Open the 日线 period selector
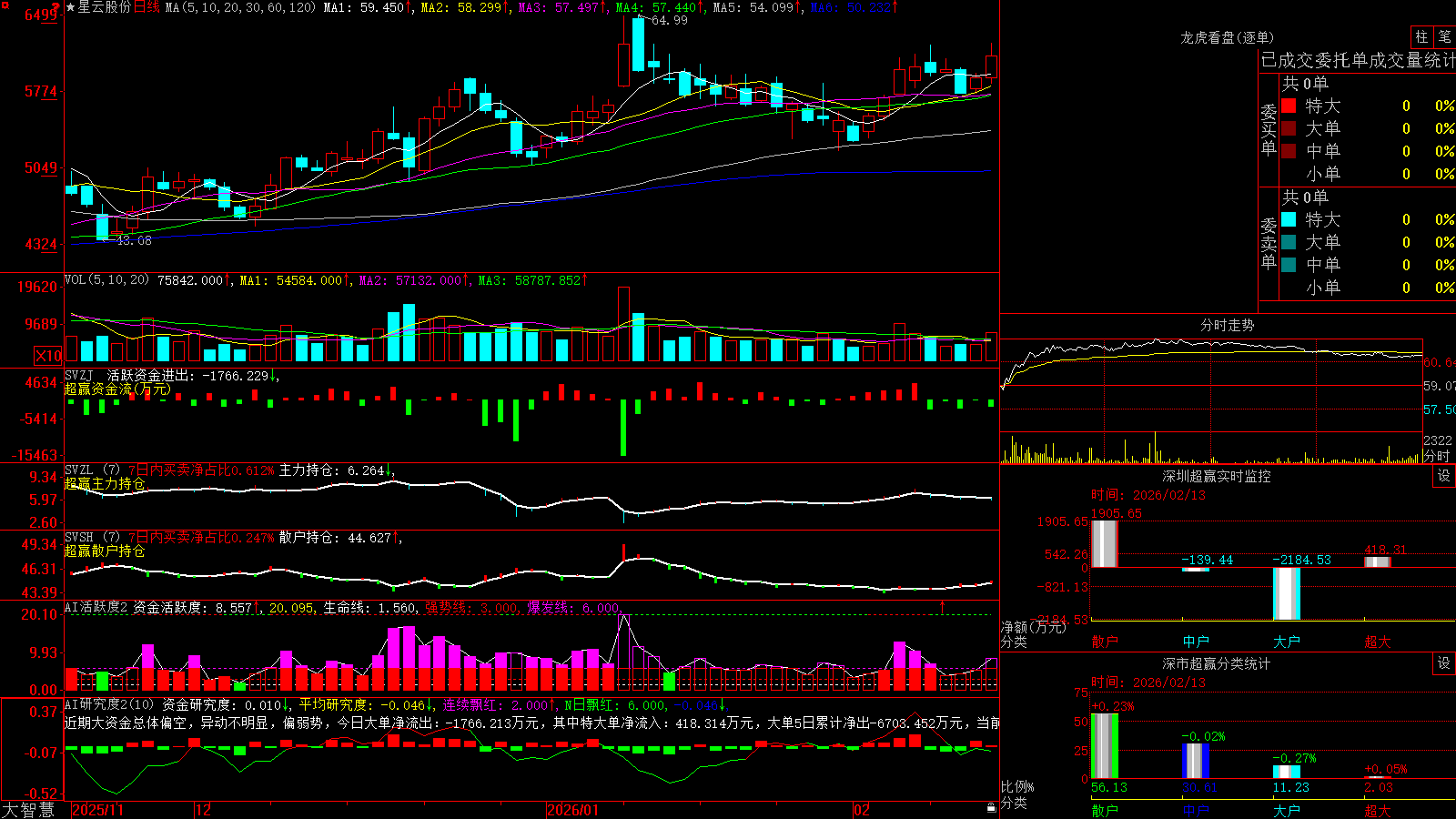The height and width of the screenshot is (819, 1456). 147,7
